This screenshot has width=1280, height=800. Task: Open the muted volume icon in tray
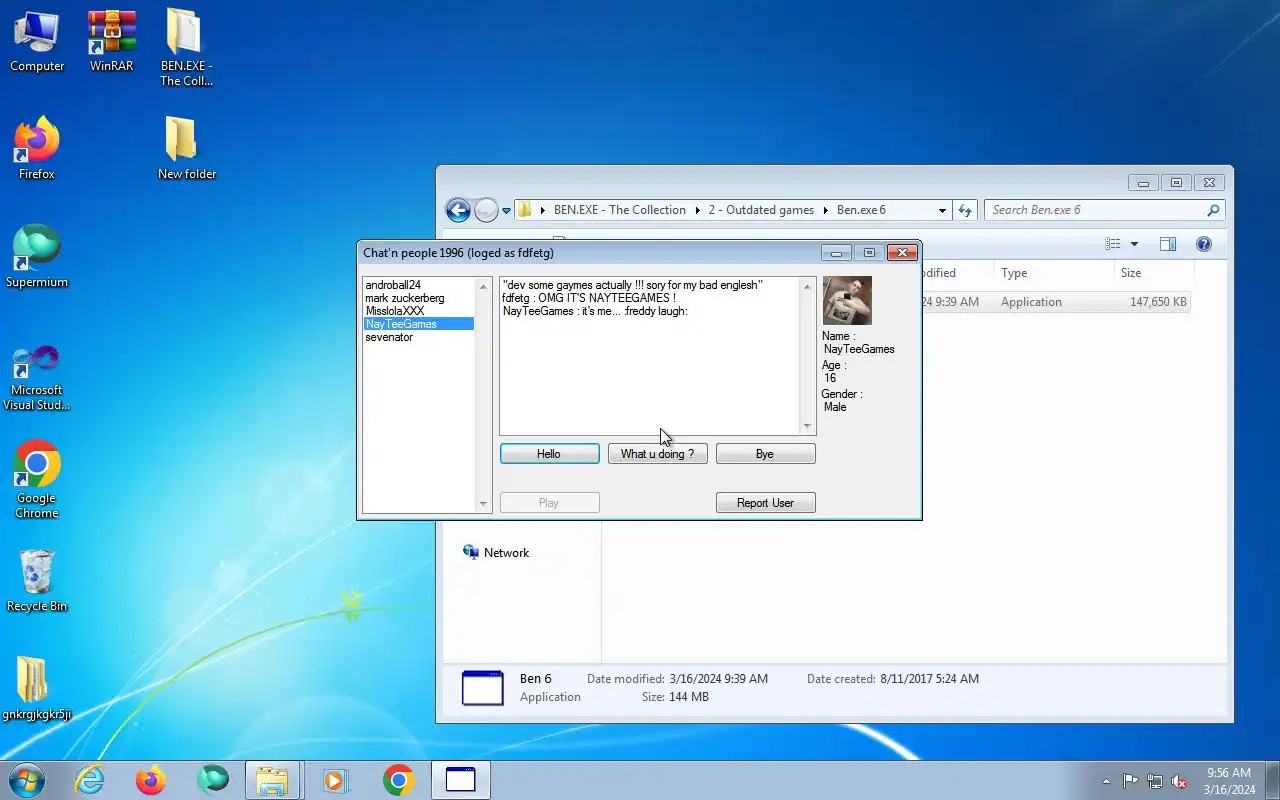pyautogui.click(x=1180, y=781)
